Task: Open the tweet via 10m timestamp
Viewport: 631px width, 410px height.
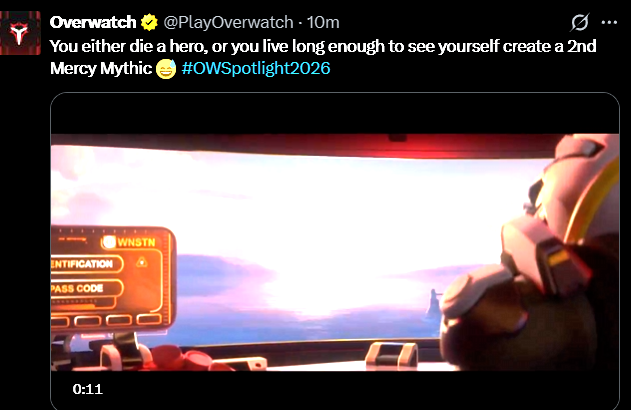Action: (323, 23)
